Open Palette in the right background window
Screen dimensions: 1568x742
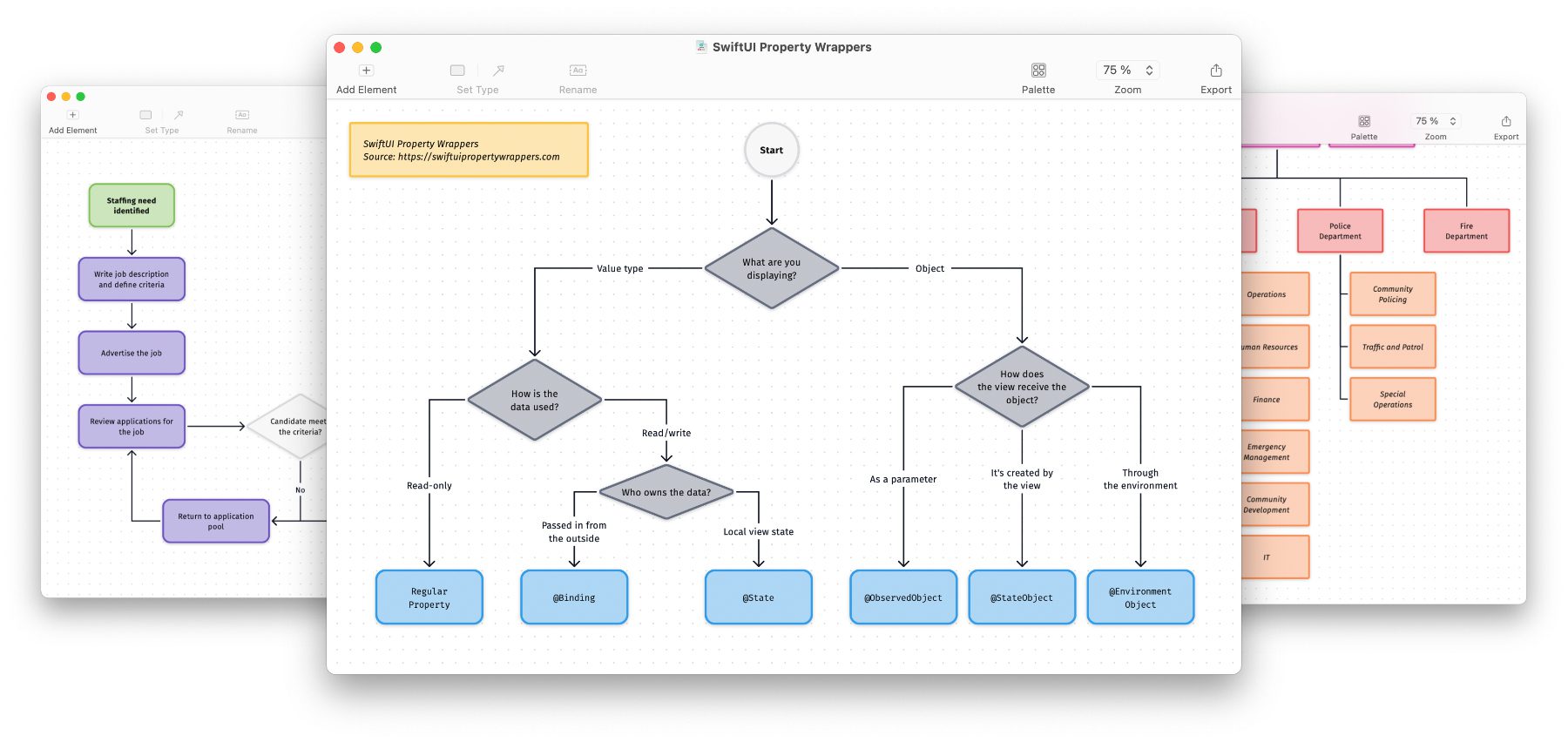tap(1364, 122)
